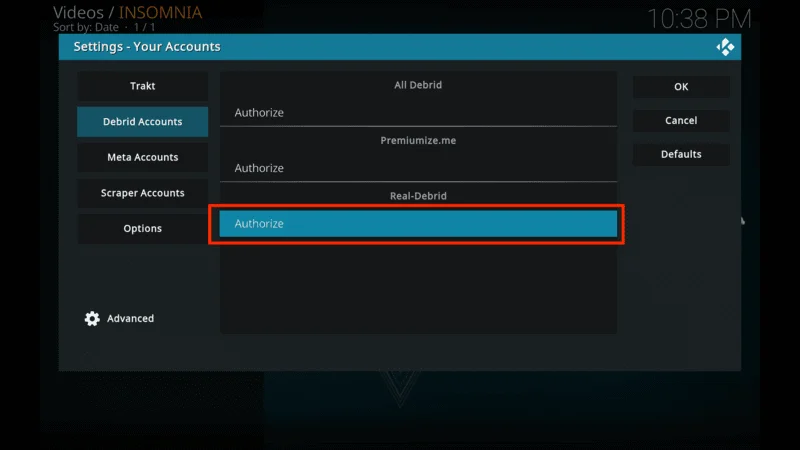Viewport: 800px width, 450px height.
Task: Click the Settings - Your Accounts title
Action: (x=147, y=46)
